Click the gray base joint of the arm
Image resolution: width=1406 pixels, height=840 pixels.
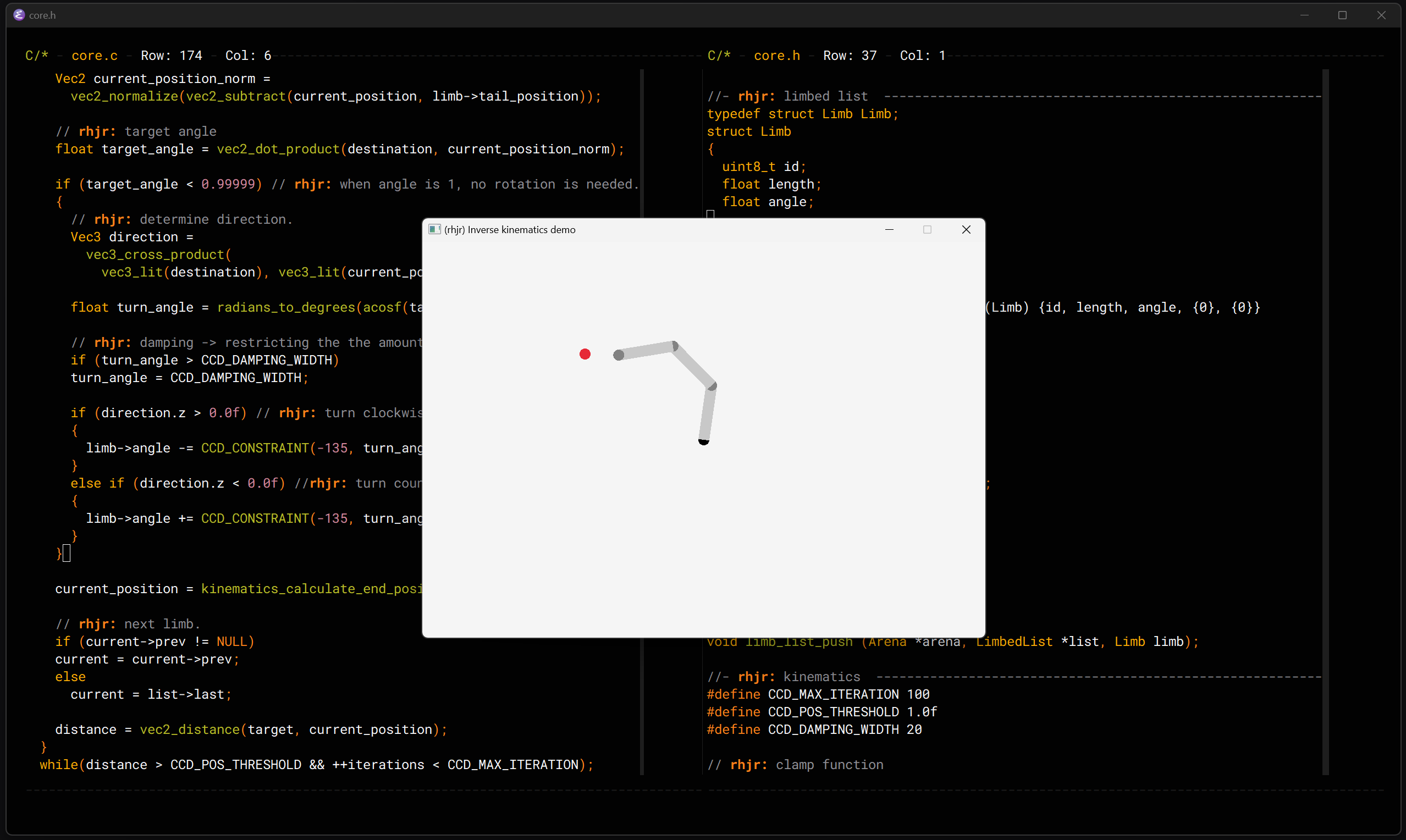(x=619, y=355)
